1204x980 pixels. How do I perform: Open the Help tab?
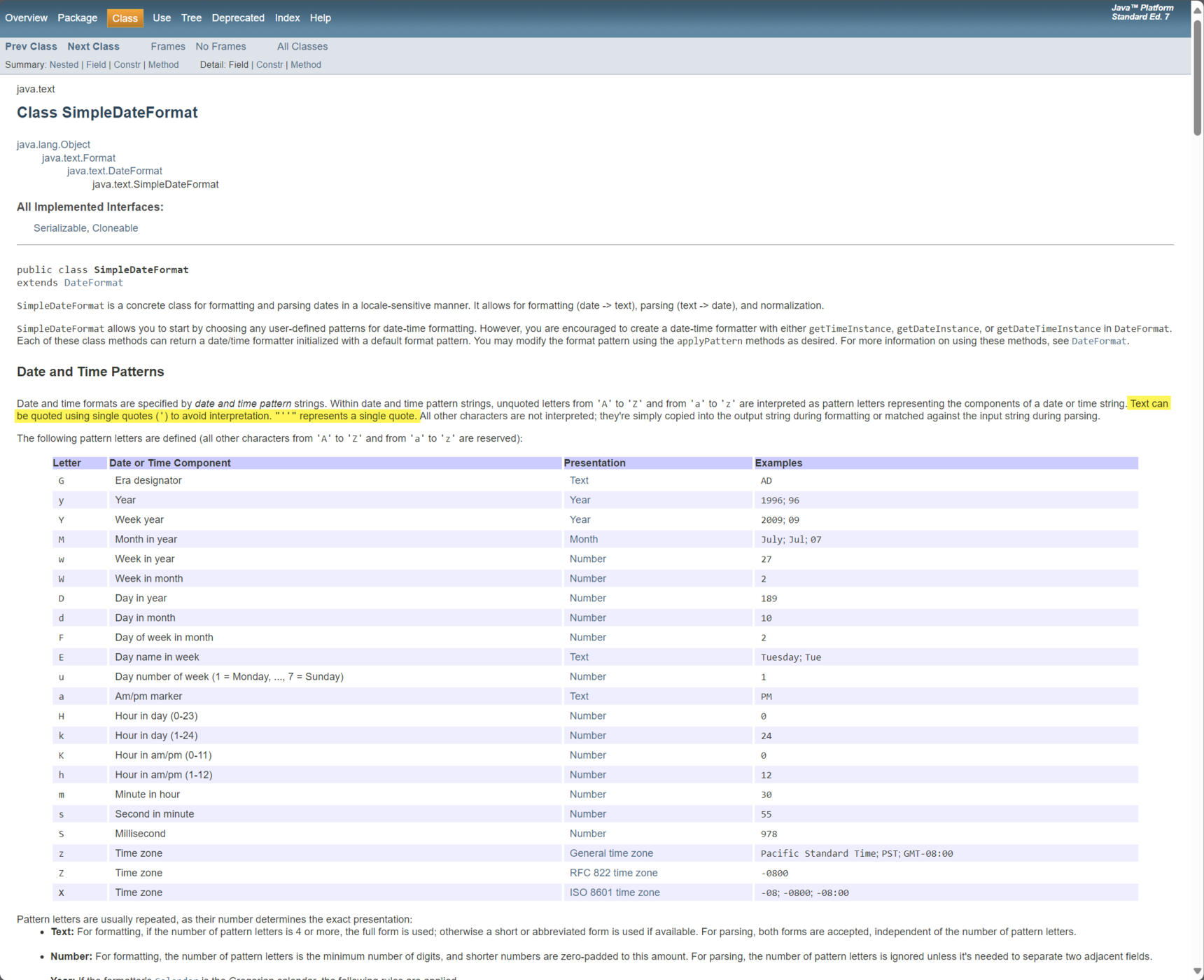[320, 18]
